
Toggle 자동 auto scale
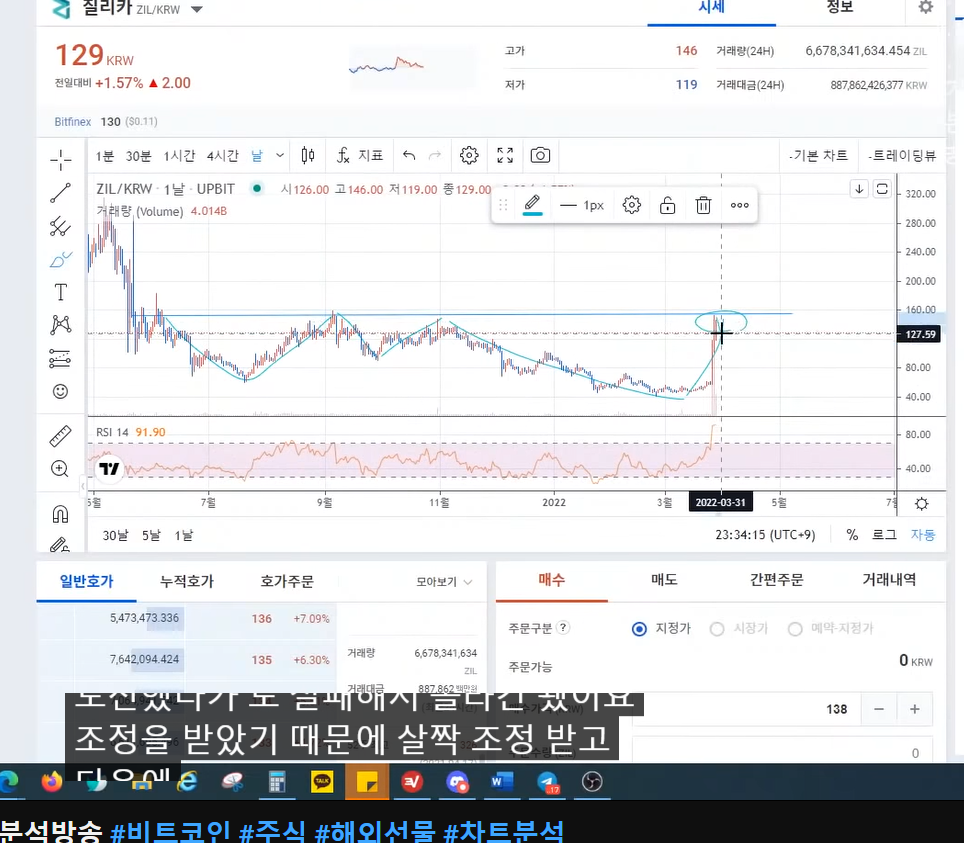[x=923, y=535]
